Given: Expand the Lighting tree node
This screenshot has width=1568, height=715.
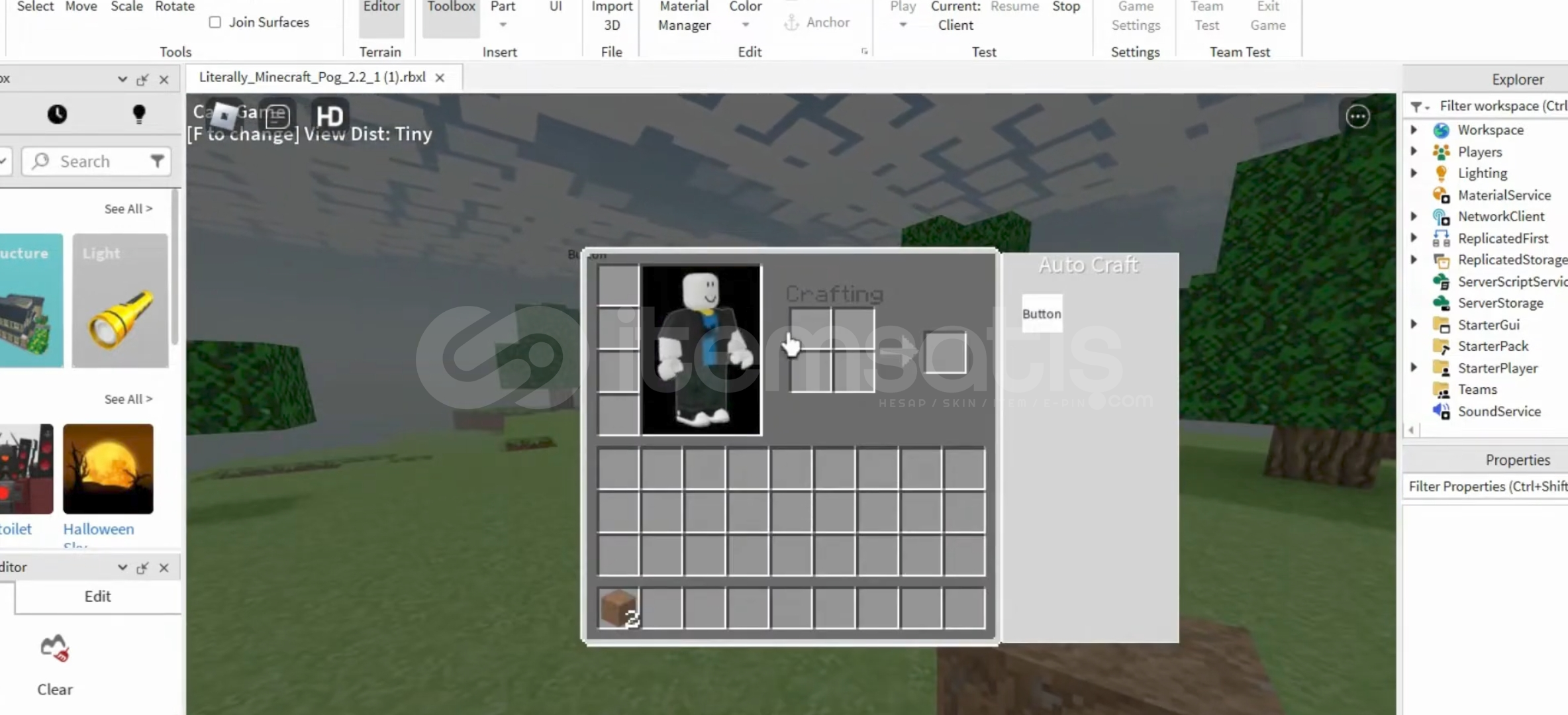Looking at the screenshot, I should click(1414, 173).
